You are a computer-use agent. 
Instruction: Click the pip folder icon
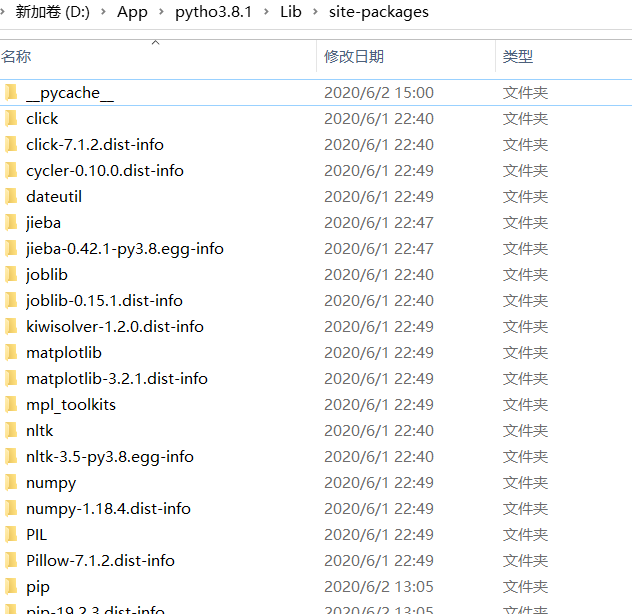point(11,587)
